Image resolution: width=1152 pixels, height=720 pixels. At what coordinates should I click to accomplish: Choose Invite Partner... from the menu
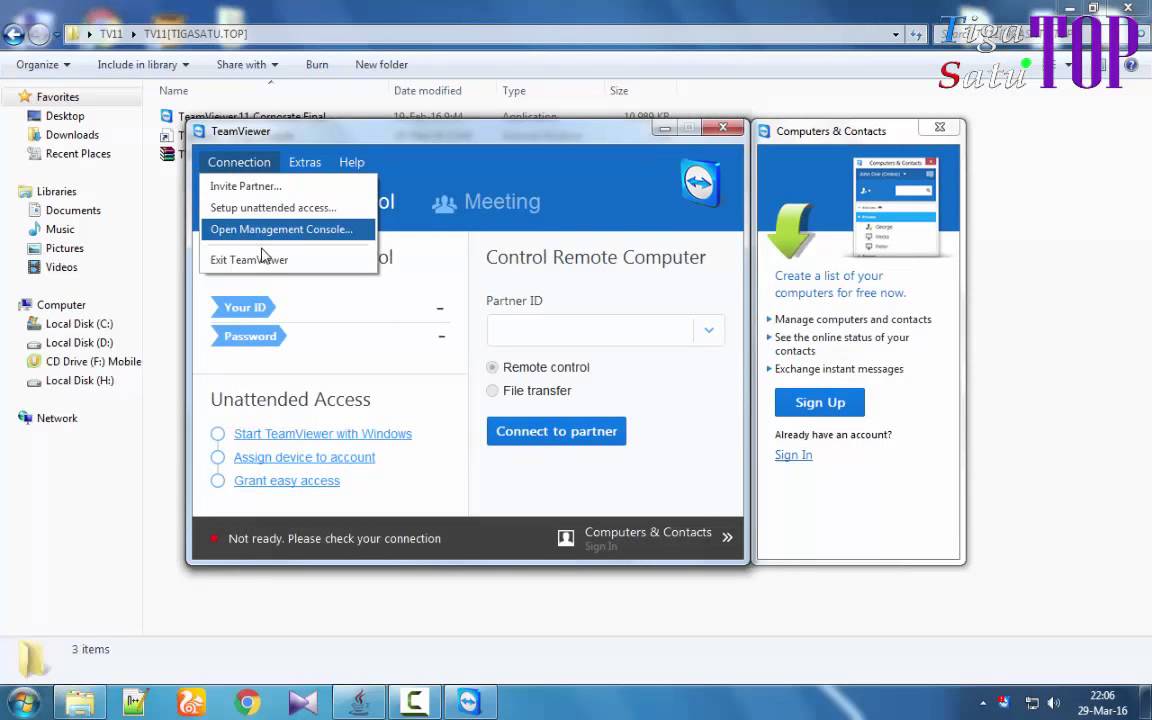245,186
